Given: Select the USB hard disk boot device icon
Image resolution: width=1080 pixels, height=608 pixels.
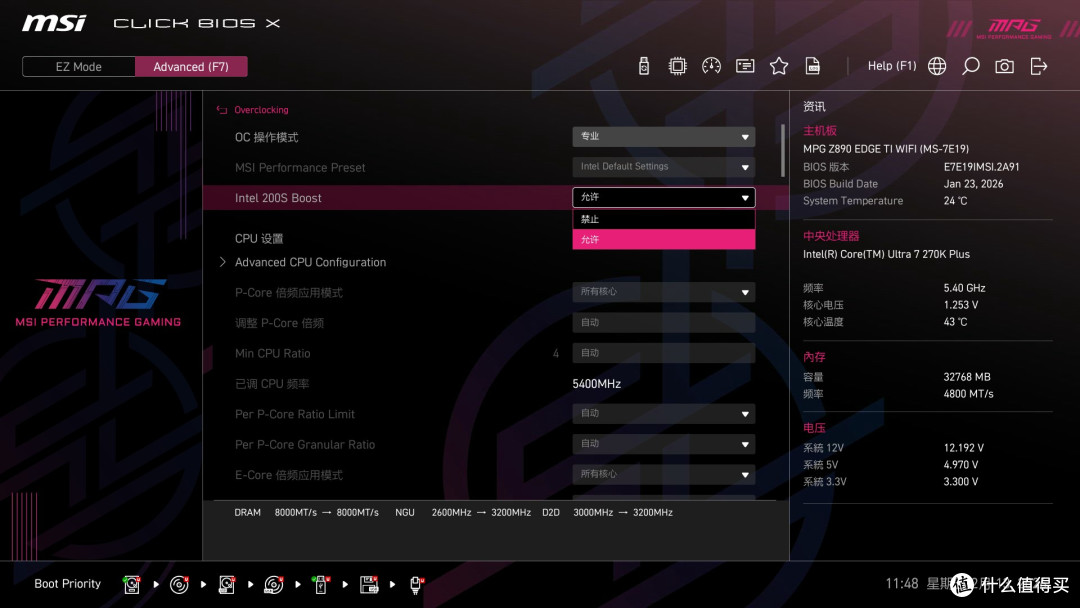Looking at the screenshot, I should 227,585.
